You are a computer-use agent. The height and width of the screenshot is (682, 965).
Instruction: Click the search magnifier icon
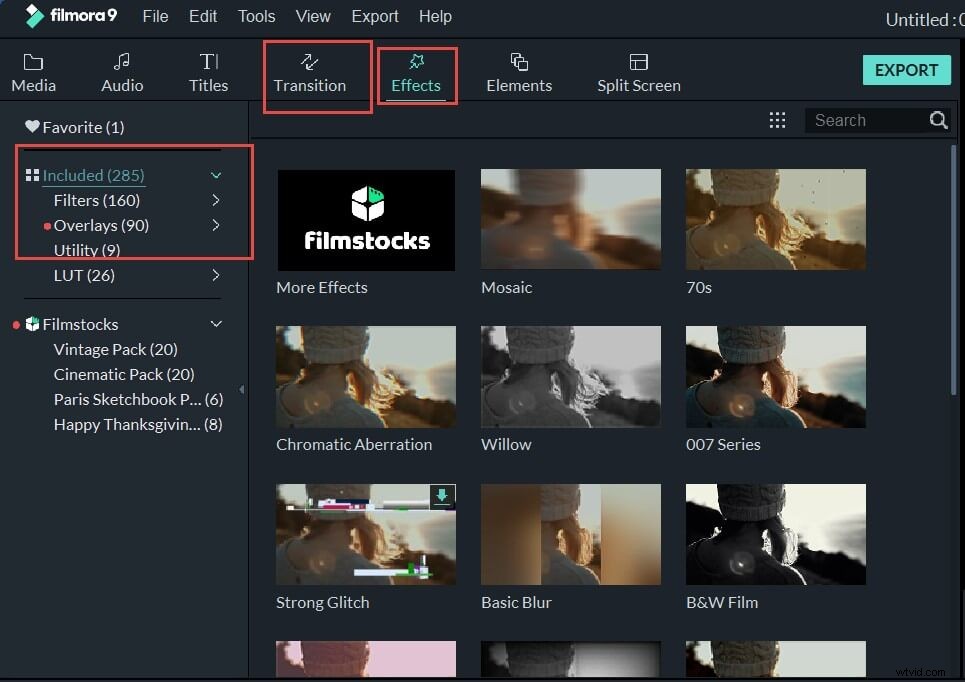click(937, 120)
